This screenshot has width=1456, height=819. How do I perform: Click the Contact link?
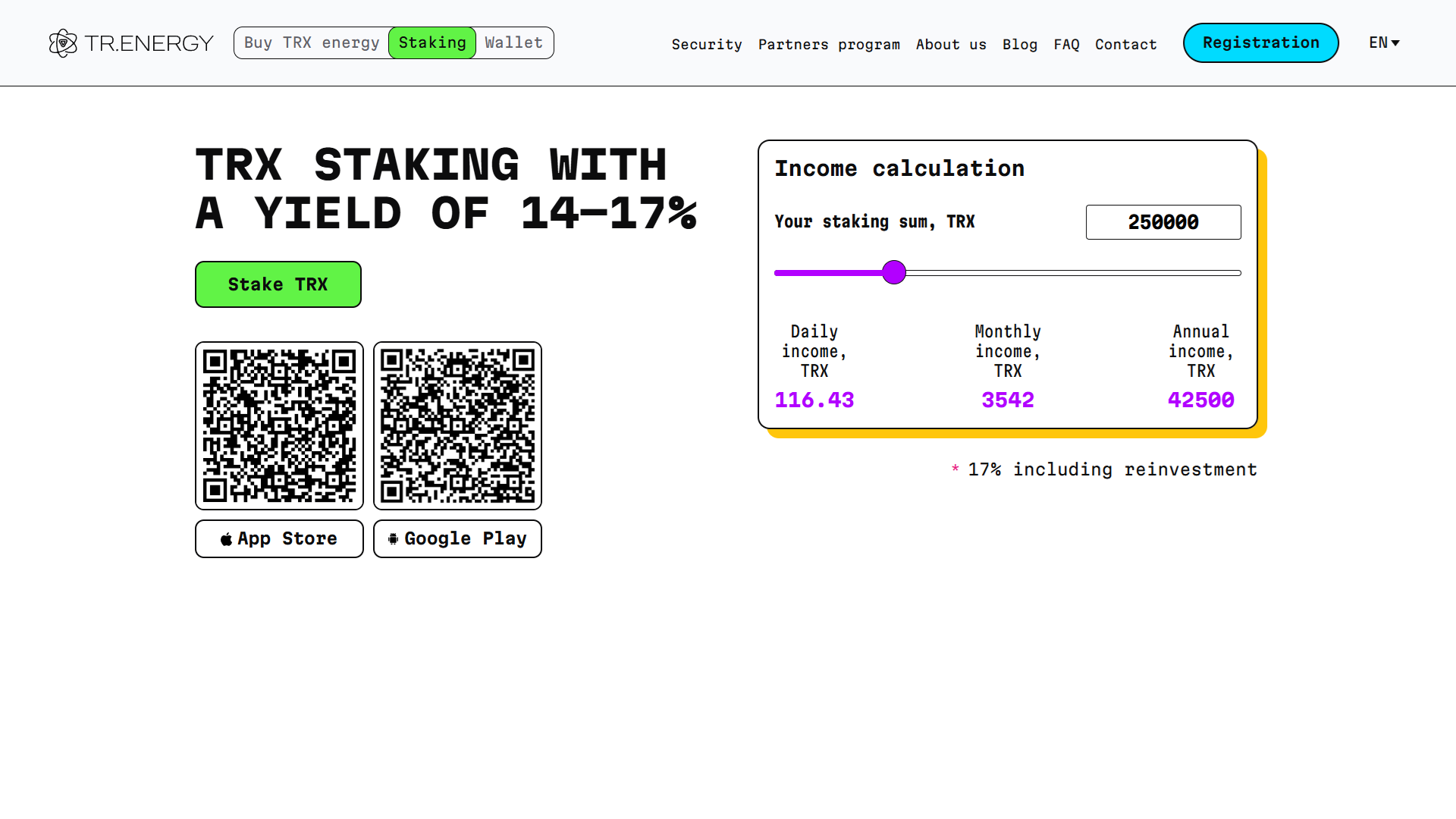click(x=1125, y=45)
